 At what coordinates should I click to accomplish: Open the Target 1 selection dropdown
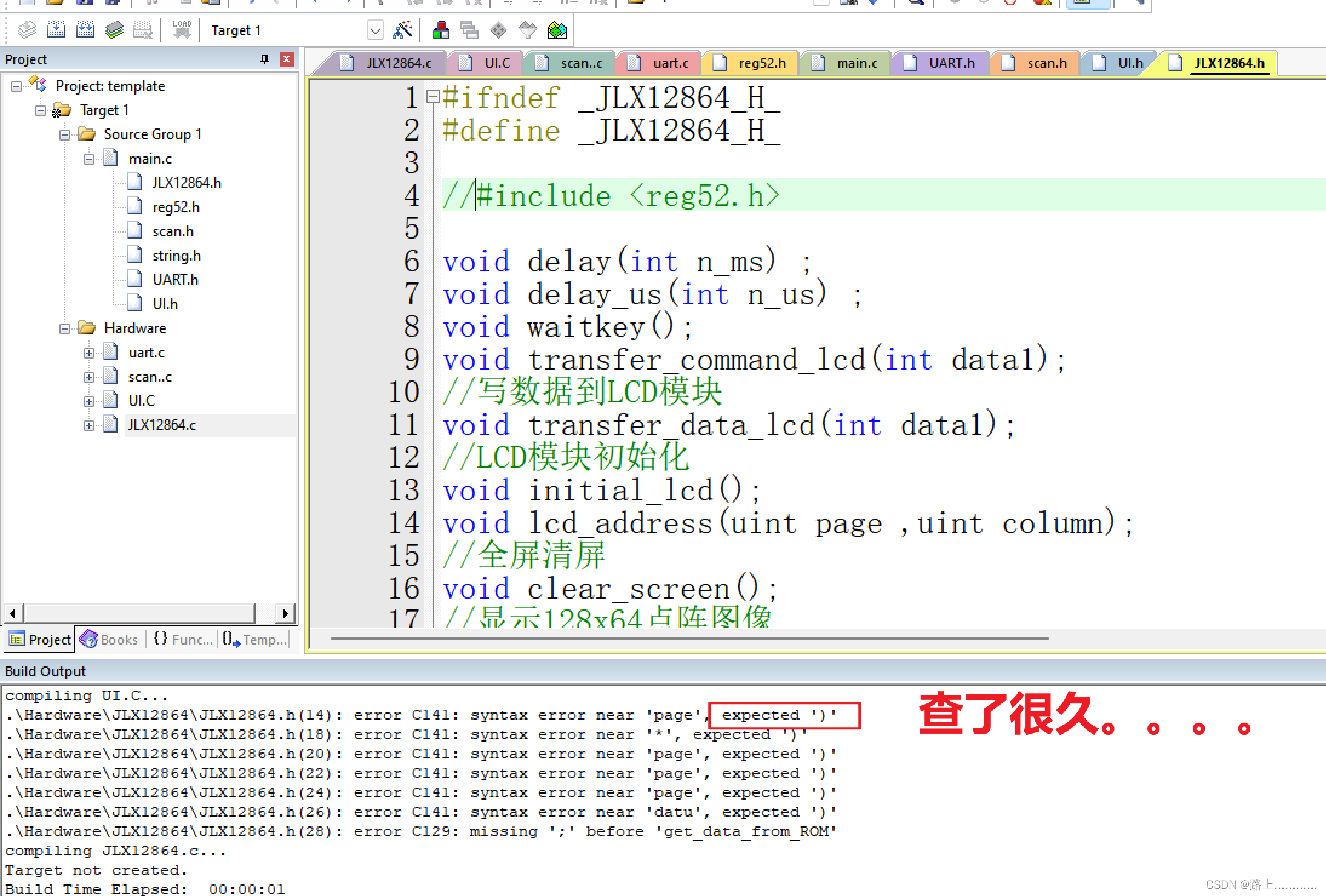(375, 30)
